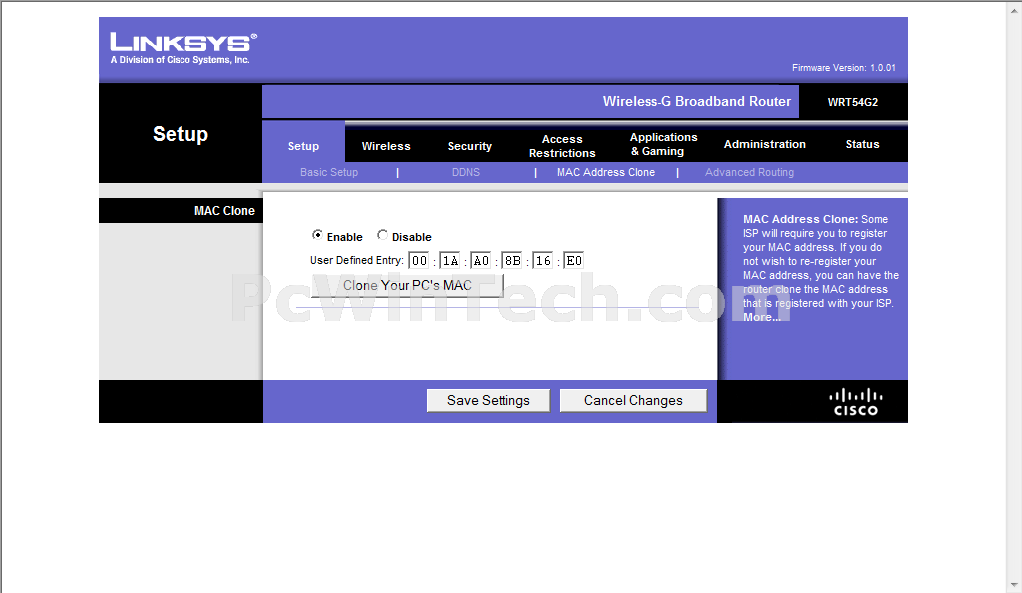Click the MAC octet field containing E0
The height and width of the screenshot is (593, 1022).
[x=574, y=261]
